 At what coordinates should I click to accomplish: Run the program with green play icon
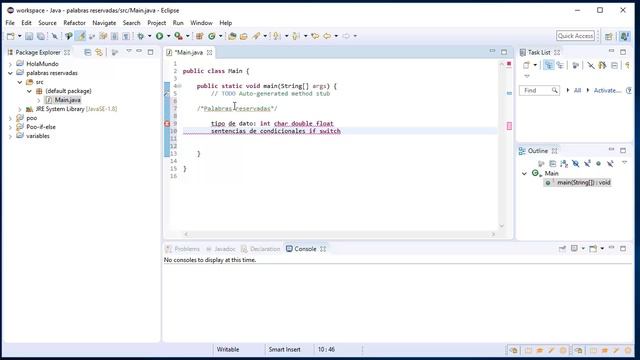coord(160,36)
